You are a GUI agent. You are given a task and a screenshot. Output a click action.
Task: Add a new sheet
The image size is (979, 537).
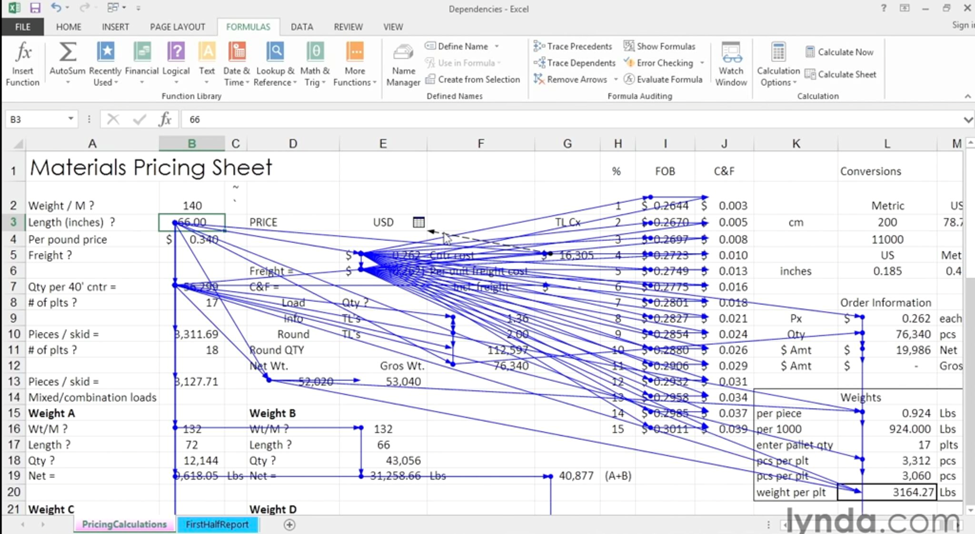[289, 525]
